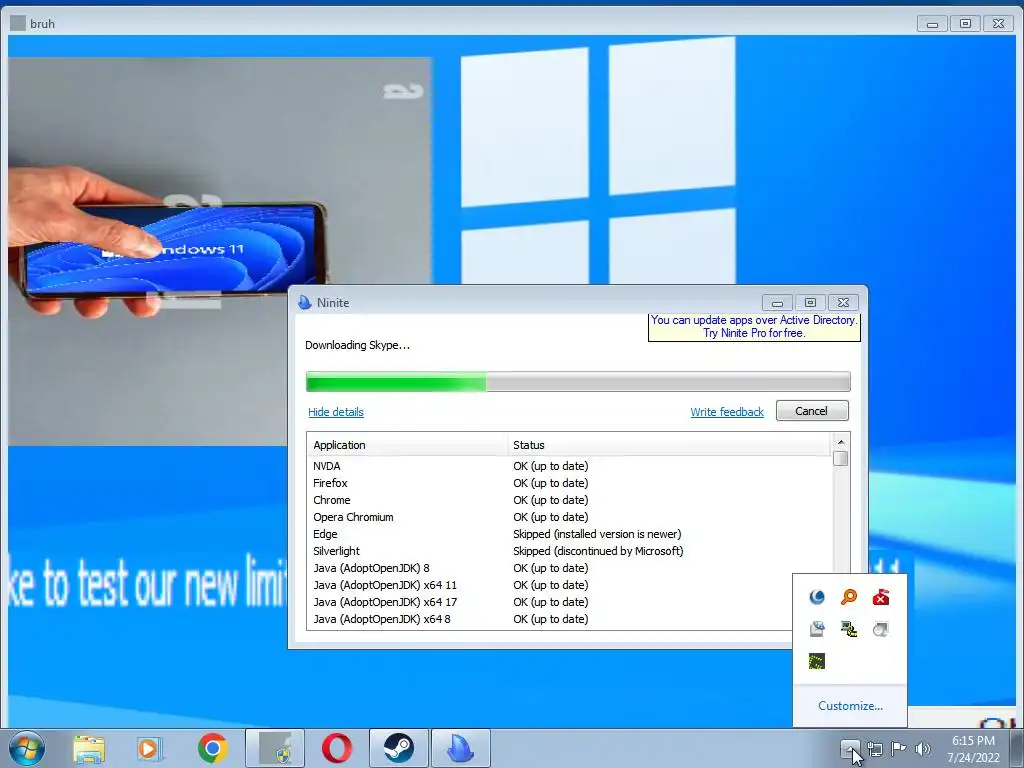
Task: Click Skipped (installed version is newer) status
Action: 597,534
